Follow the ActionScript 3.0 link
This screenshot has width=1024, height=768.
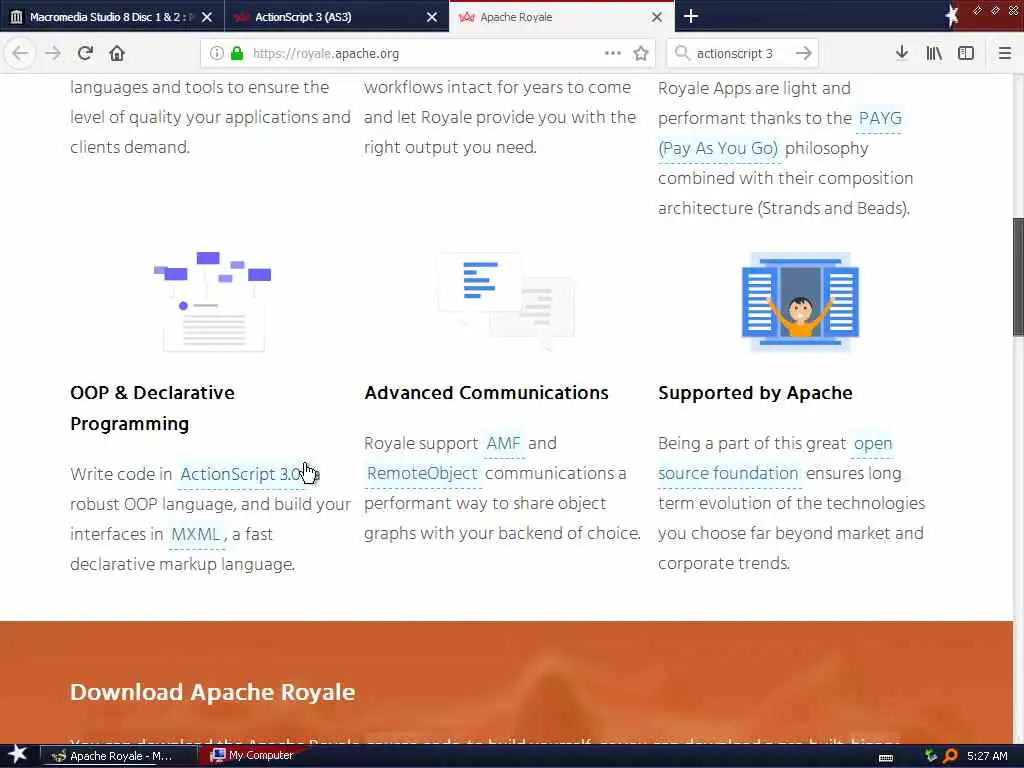tap(242, 474)
